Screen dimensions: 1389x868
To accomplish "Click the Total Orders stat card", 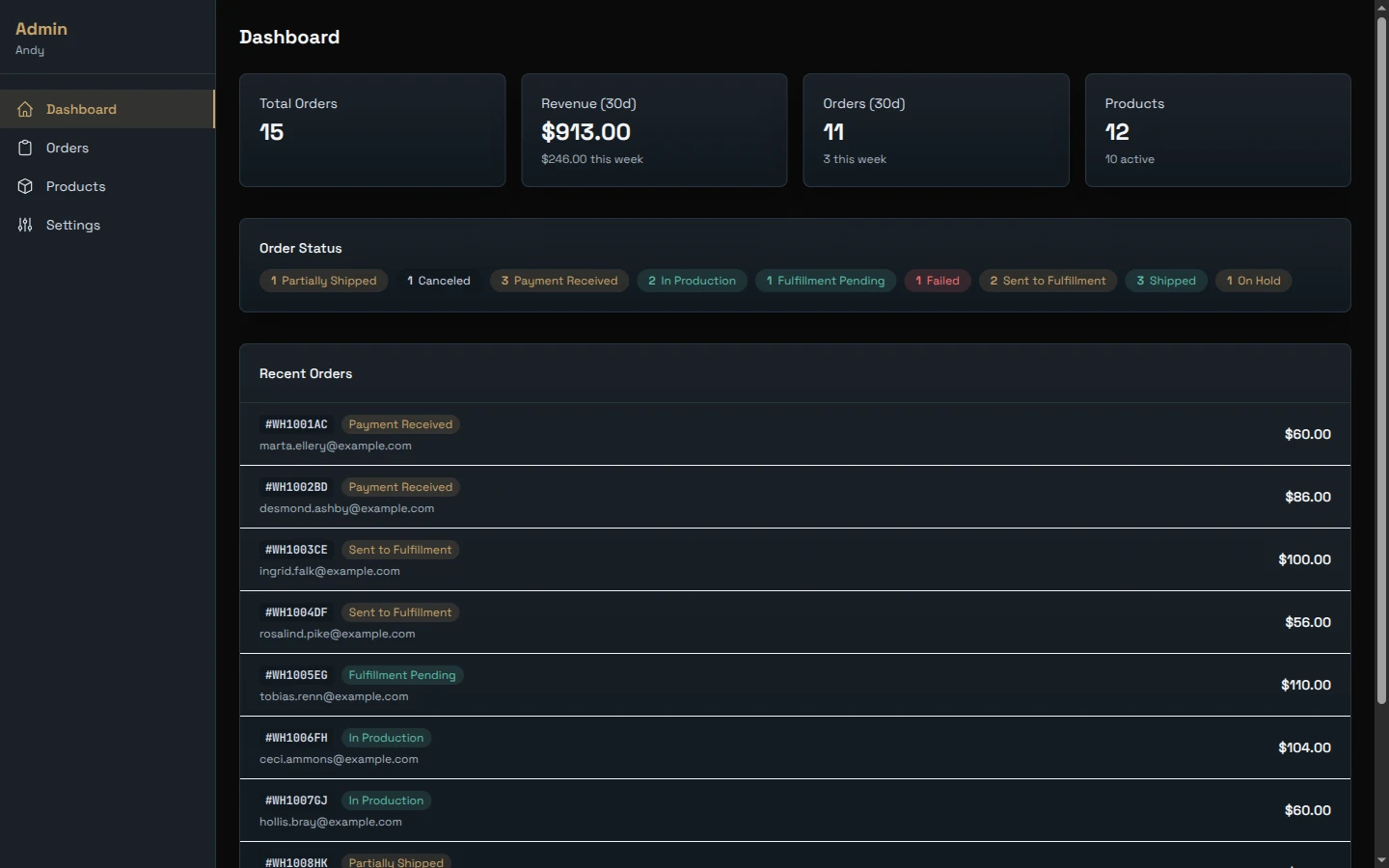I will pyautogui.click(x=372, y=130).
